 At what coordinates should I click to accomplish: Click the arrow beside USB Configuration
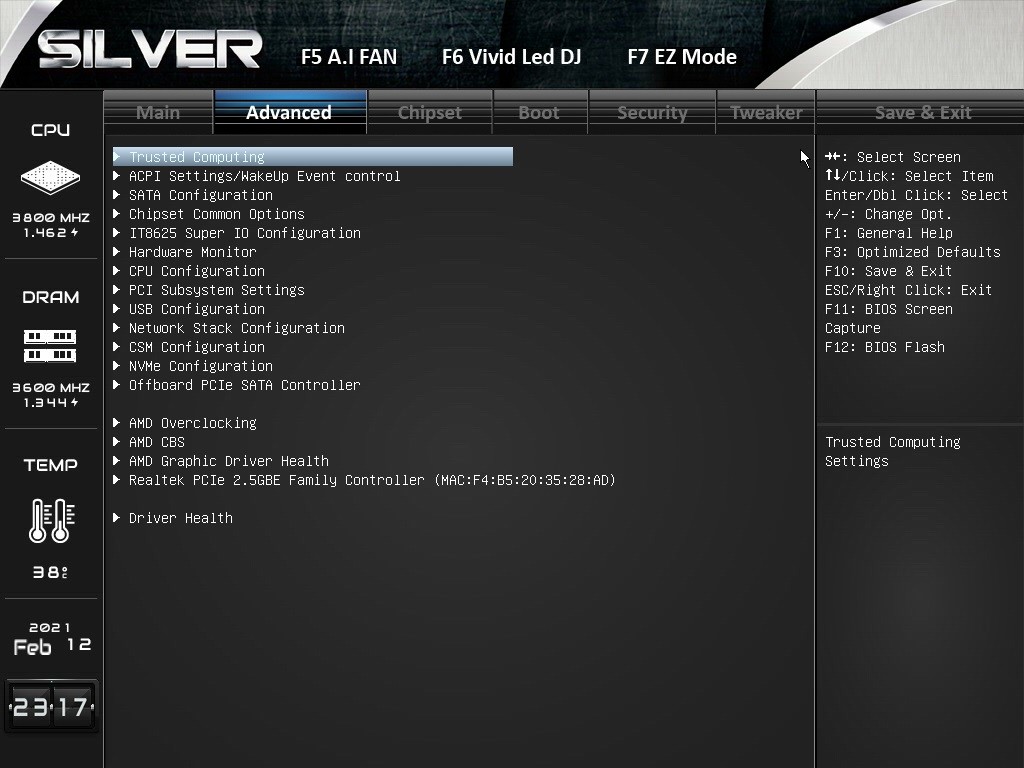coord(117,308)
